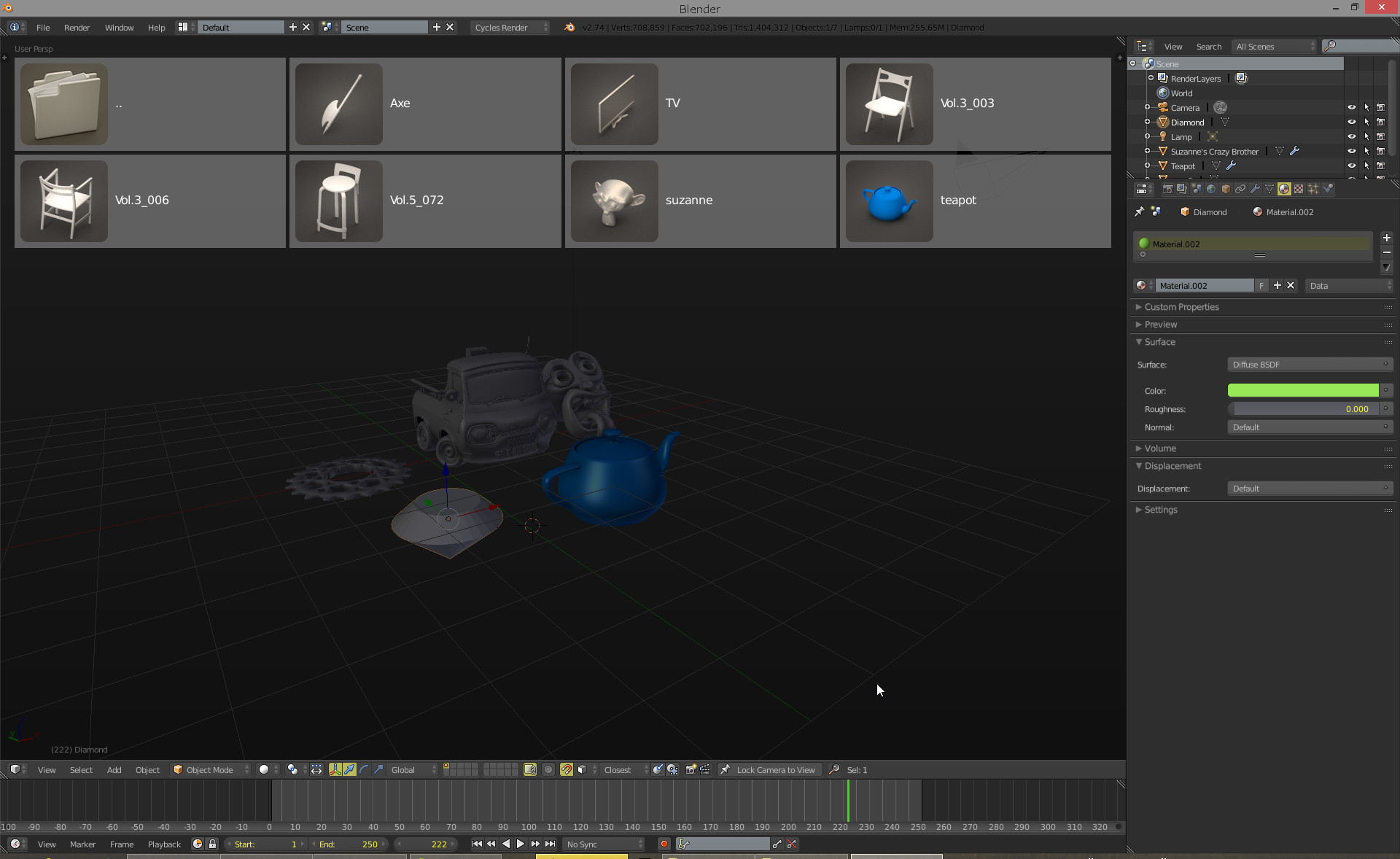
Task: Expand the Settings panel
Action: [x=1160, y=510]
